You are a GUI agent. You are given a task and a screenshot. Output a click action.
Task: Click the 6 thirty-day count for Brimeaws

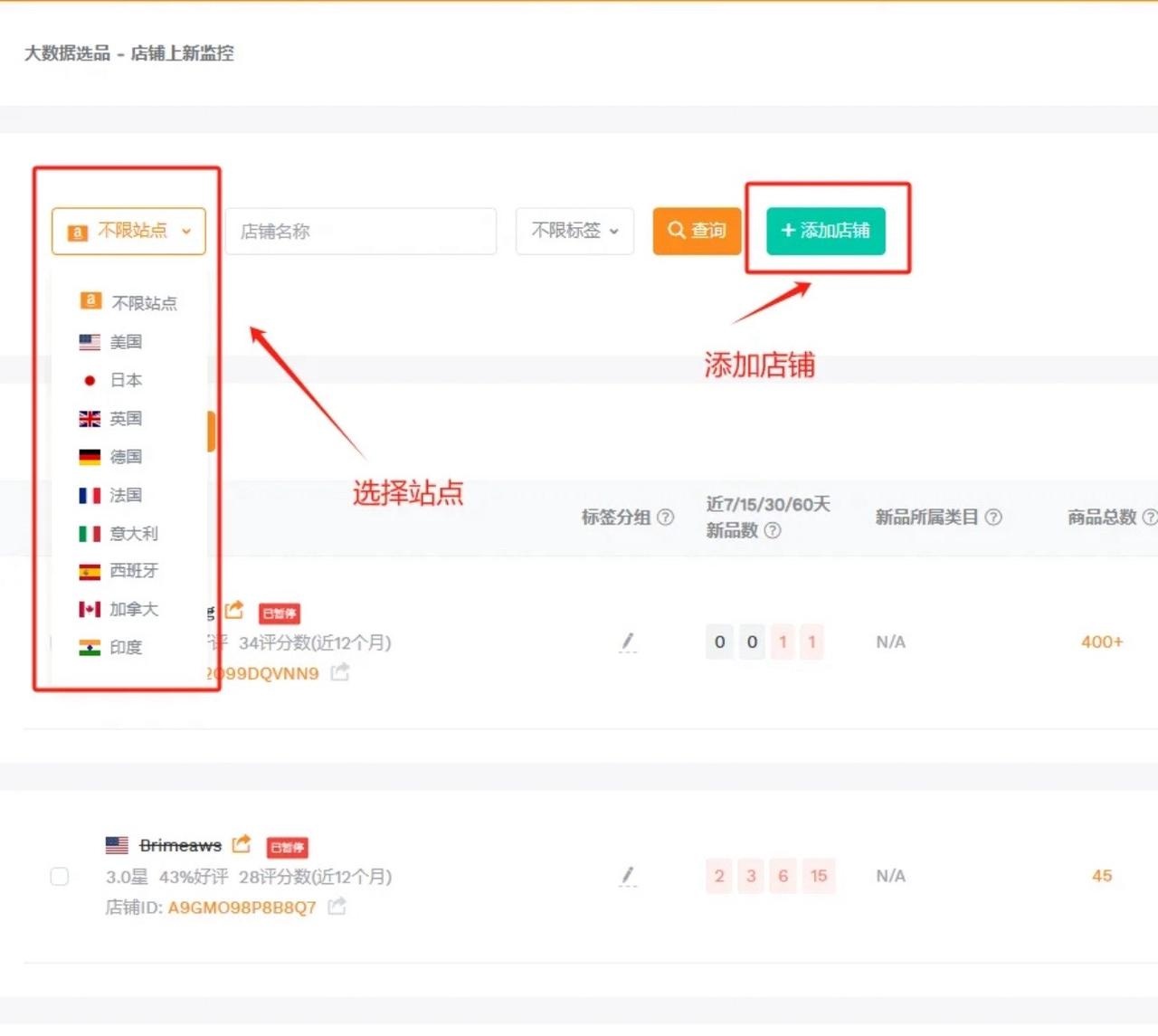coord(783,876)
